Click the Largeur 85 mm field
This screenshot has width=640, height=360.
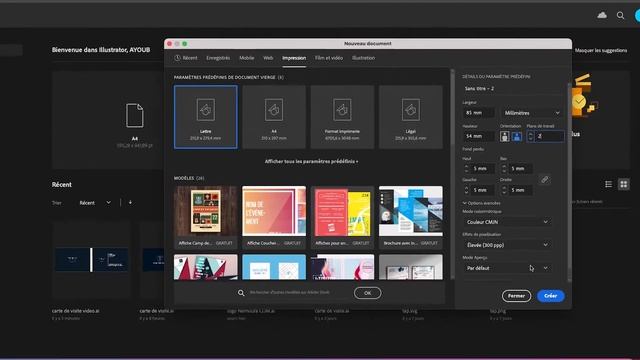[478, 113]
